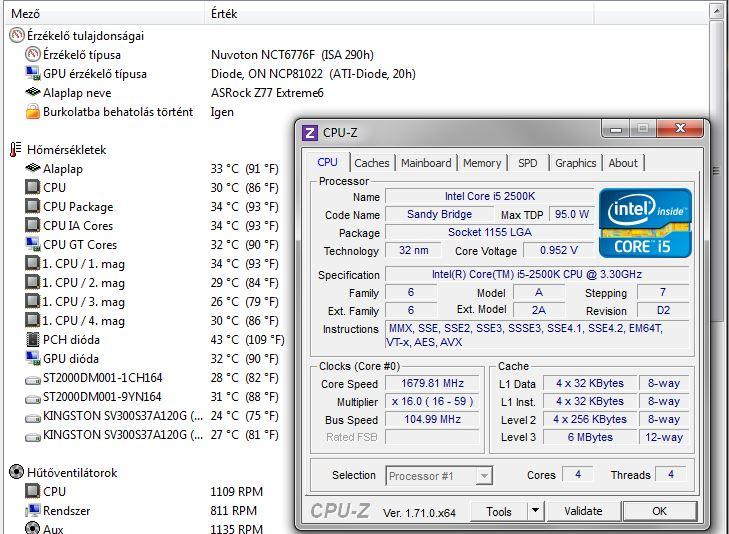Viewport: 729px width, 534px height.
Task: Click the CPU fan 1109 RPM row icon
Action: tap(33, 491)
